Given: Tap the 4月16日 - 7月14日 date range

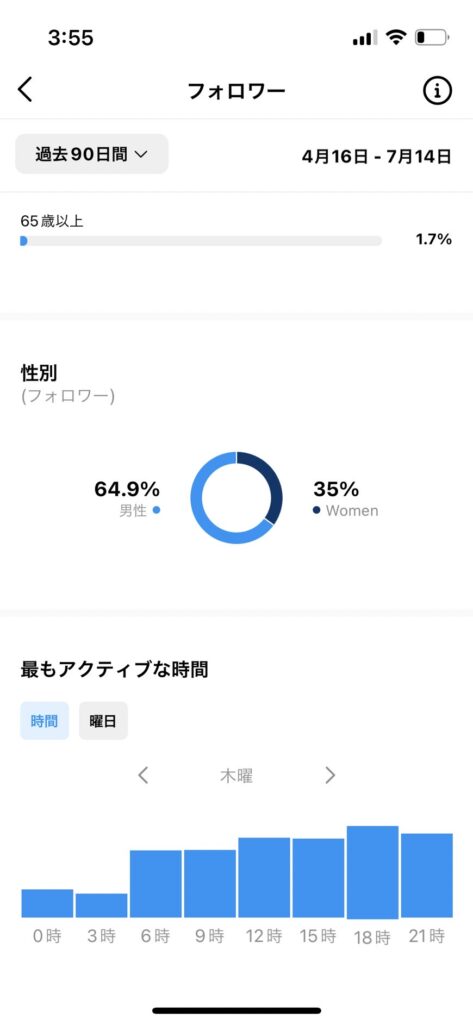Looking at the screenshot, I should pyautogui.click(x=376, y=157).
